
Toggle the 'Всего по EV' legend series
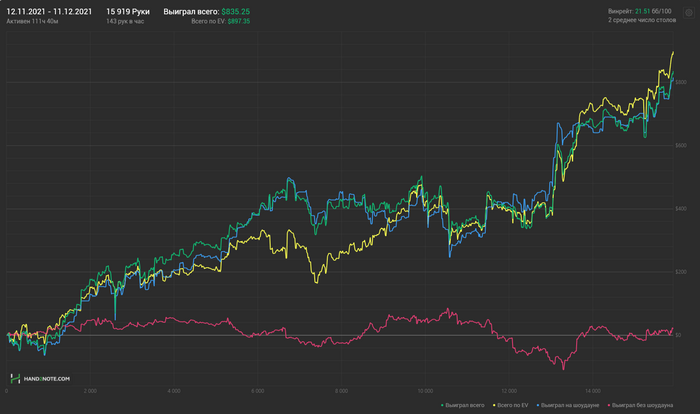click(x=510, y=406)
